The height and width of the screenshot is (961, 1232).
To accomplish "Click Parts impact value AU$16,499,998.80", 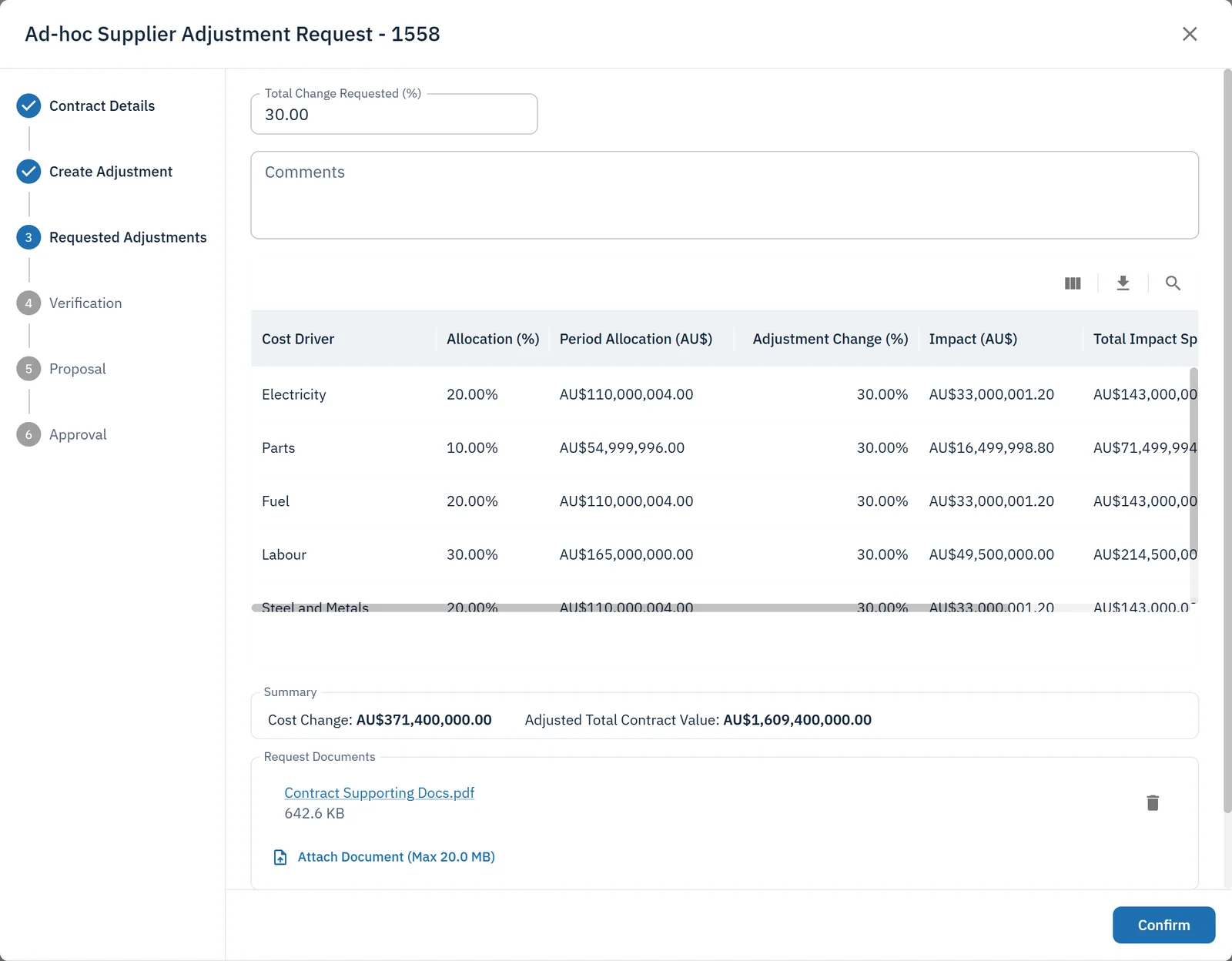I will [x=992, y=447].
